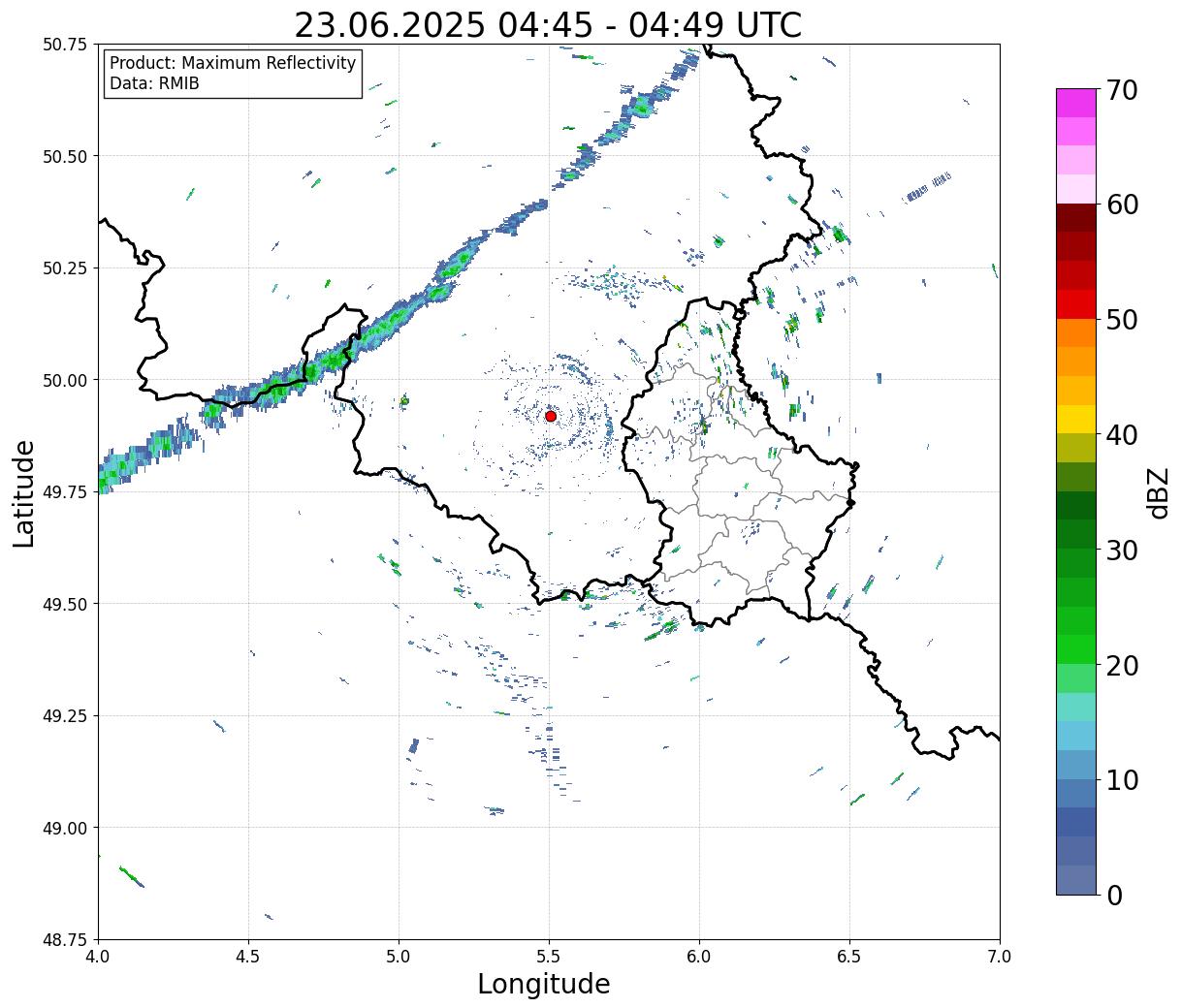The image size is (1182, 1008).
Task: Click the latitude tick label 50.75
Action: pyautogui.click(x=65, y=45)
